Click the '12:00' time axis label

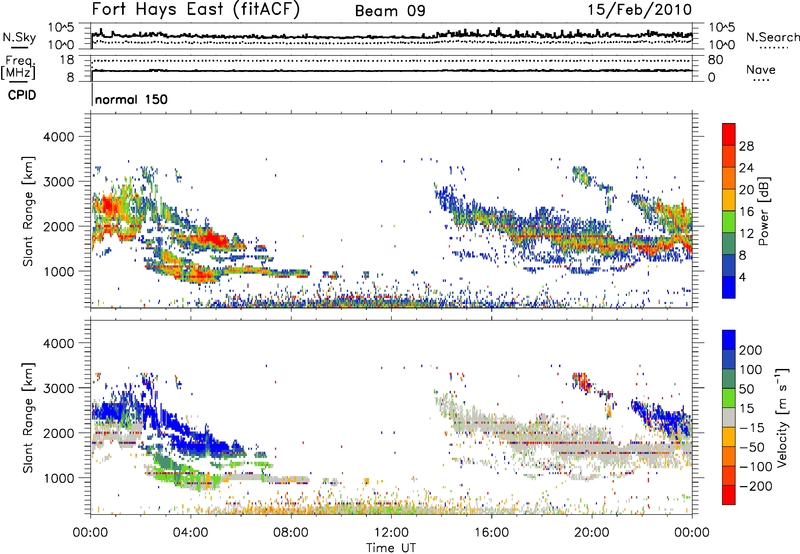click(391, 533)
